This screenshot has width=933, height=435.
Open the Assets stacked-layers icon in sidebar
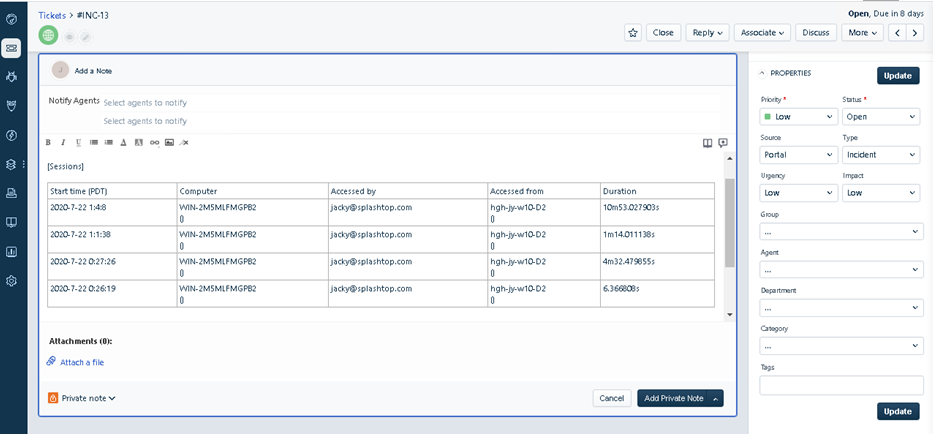pos(11,164)
